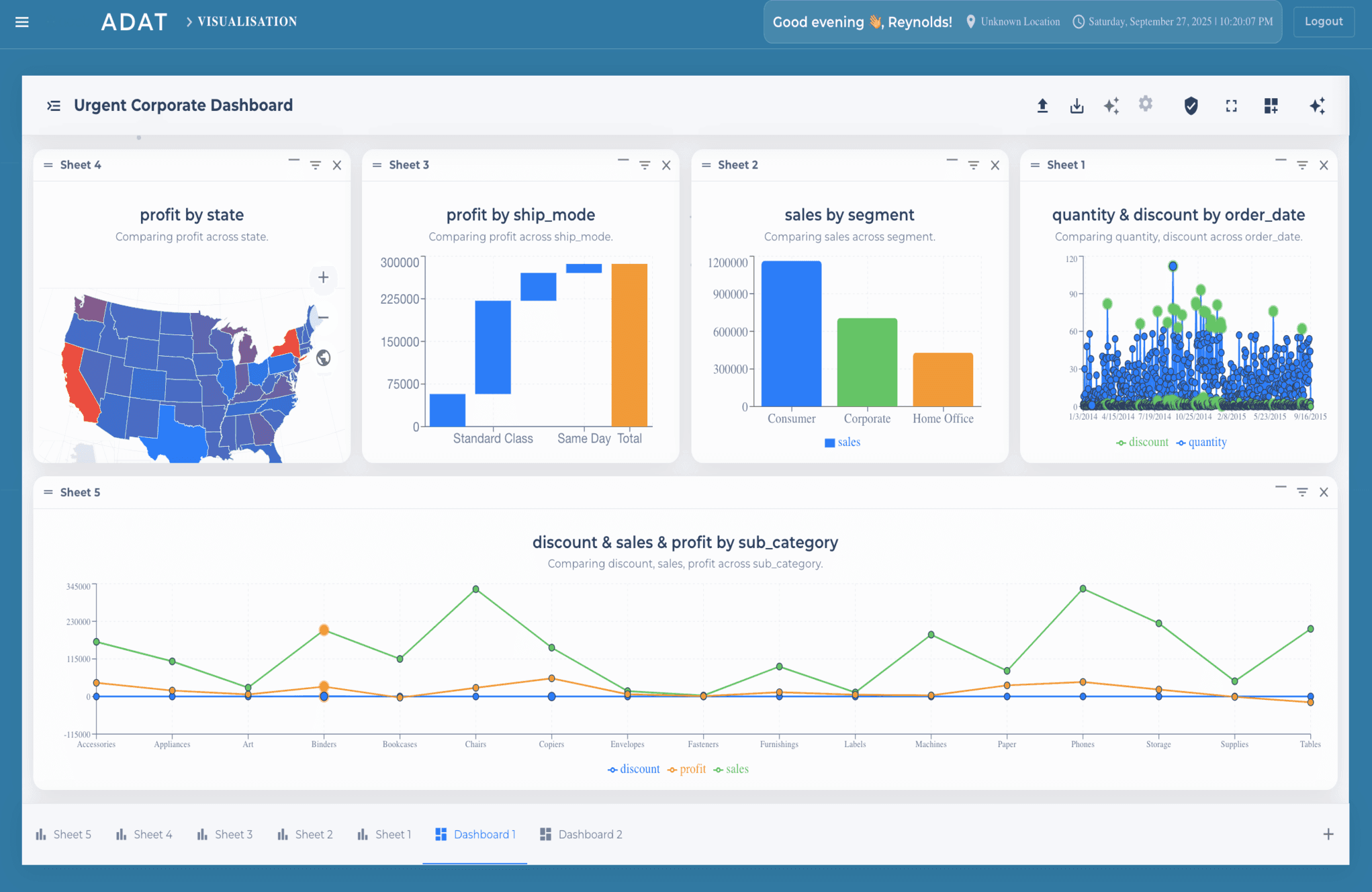The image size is (1372, 892).
Task: Switch to the Dashboard 2 tab
Action: 581,834
